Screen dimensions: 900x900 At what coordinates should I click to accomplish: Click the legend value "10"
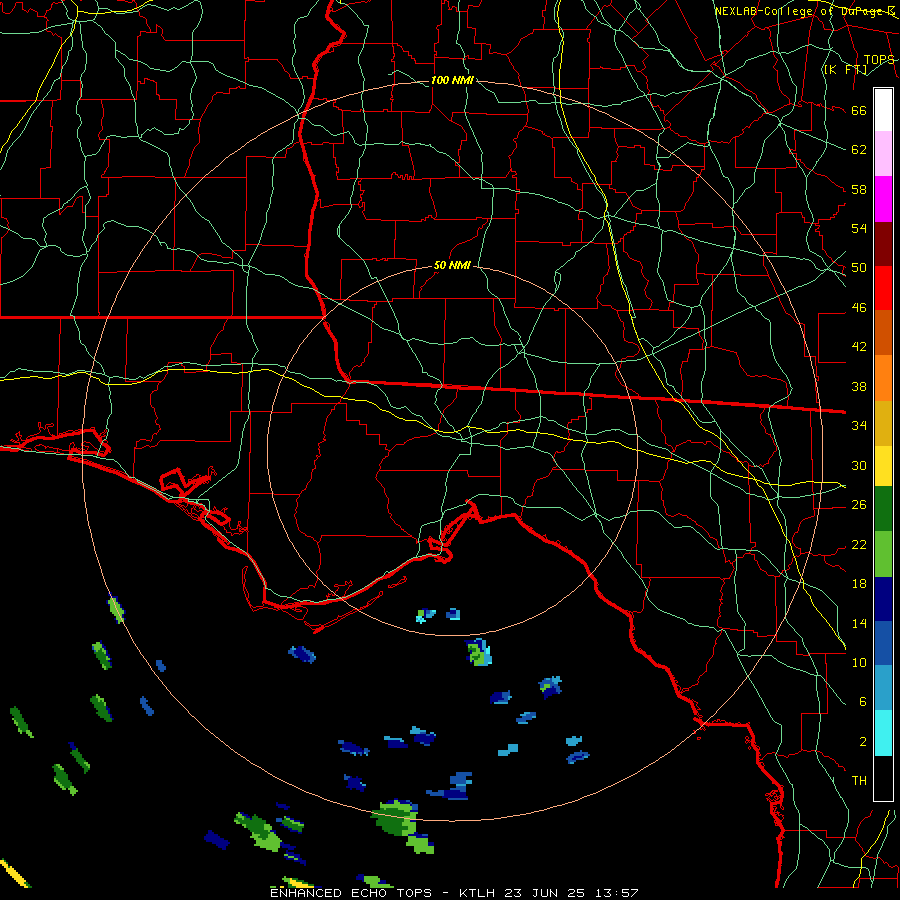pos(859,663)
